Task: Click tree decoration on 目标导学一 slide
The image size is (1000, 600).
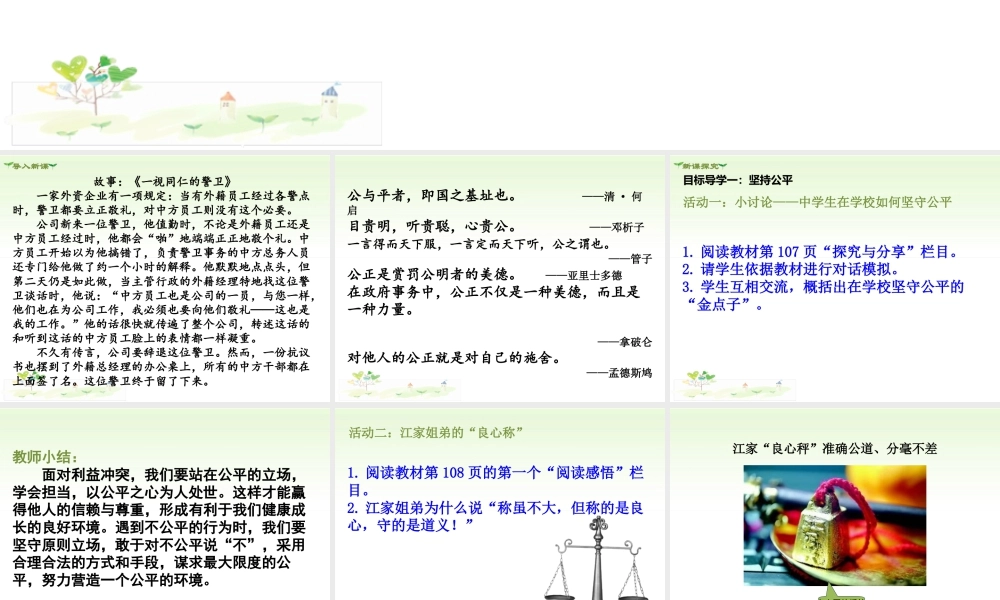Action: pos(707,383)
